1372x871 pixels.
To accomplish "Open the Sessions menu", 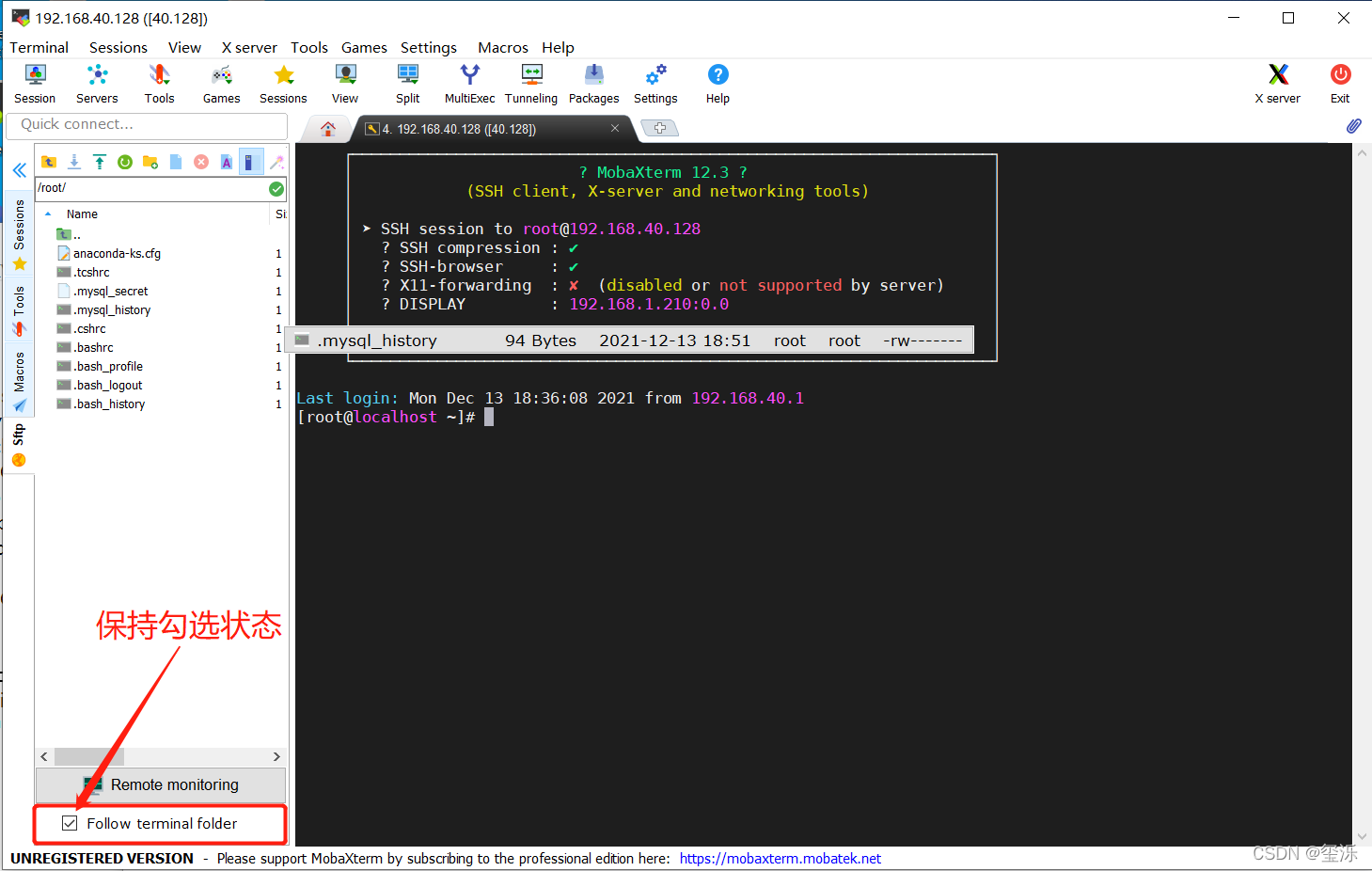I will pyautogui.click(x=118, y=47).
